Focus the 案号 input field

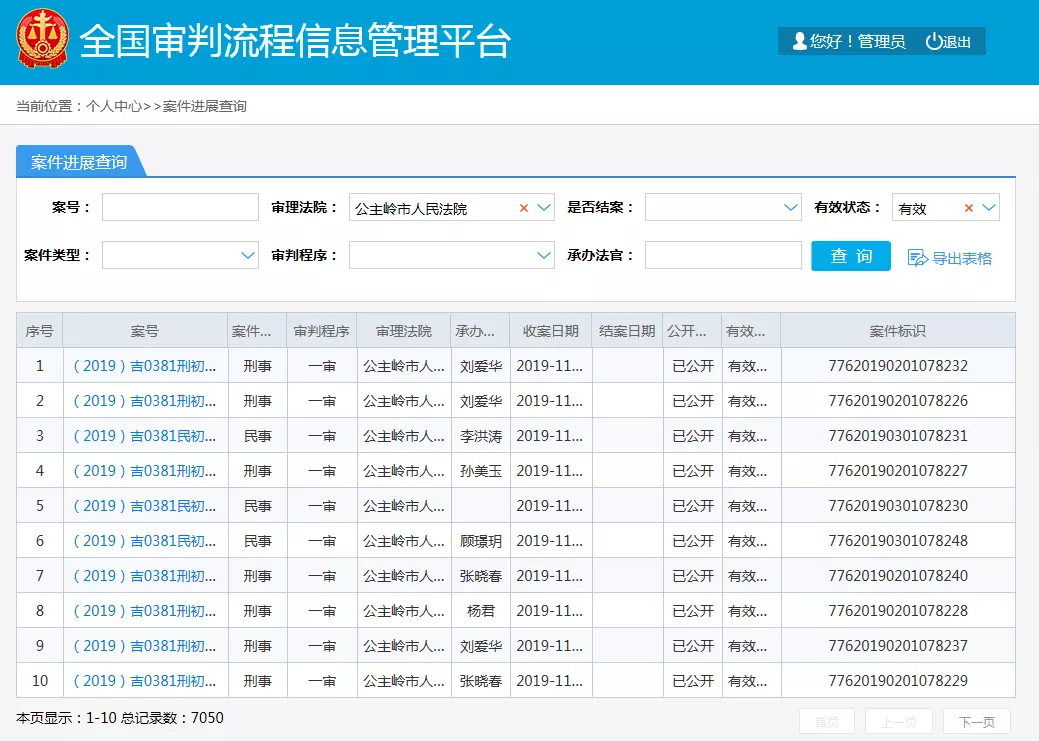click(x=180, y=207)
